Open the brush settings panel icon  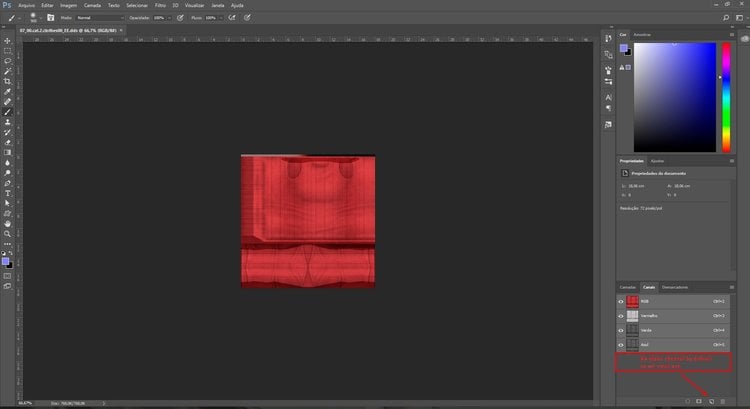(x=50, y=18)
